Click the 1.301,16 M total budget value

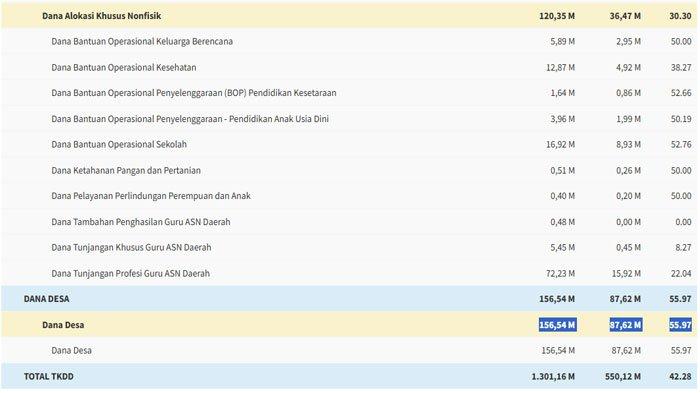pos(553,376)
